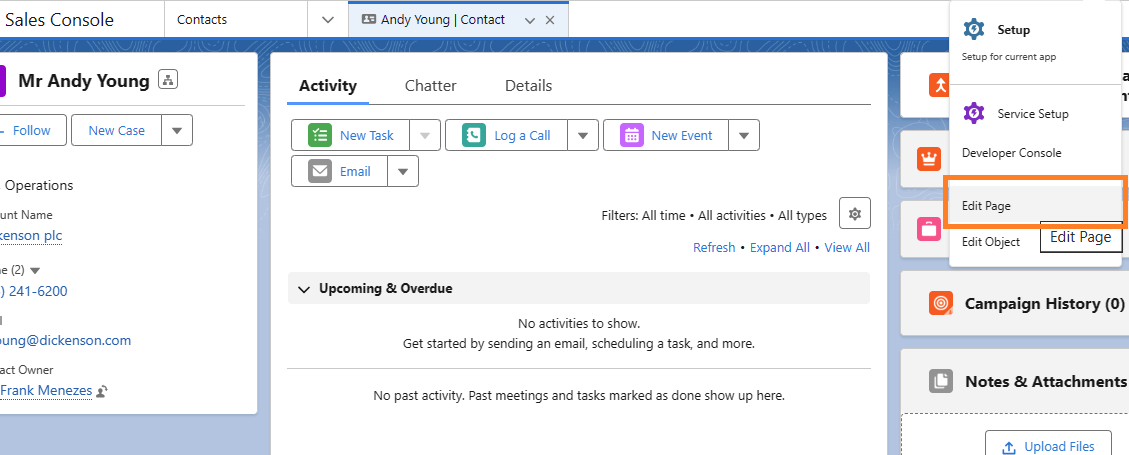Open the Log a Call dropdown arrow
Image resolution: width=1129 pixels, height=455 pixels.
583,135
